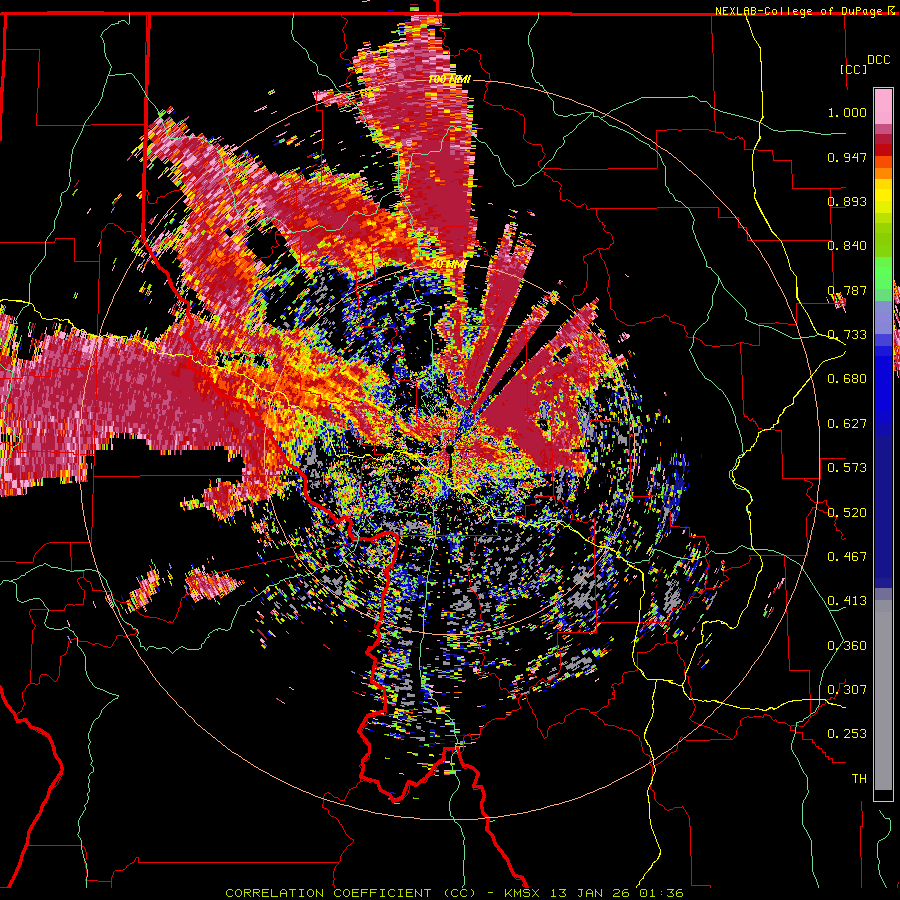Select the 0.893 legend value
The height and width of the screenshot is (900, 900).
click(x=847, y=201)
